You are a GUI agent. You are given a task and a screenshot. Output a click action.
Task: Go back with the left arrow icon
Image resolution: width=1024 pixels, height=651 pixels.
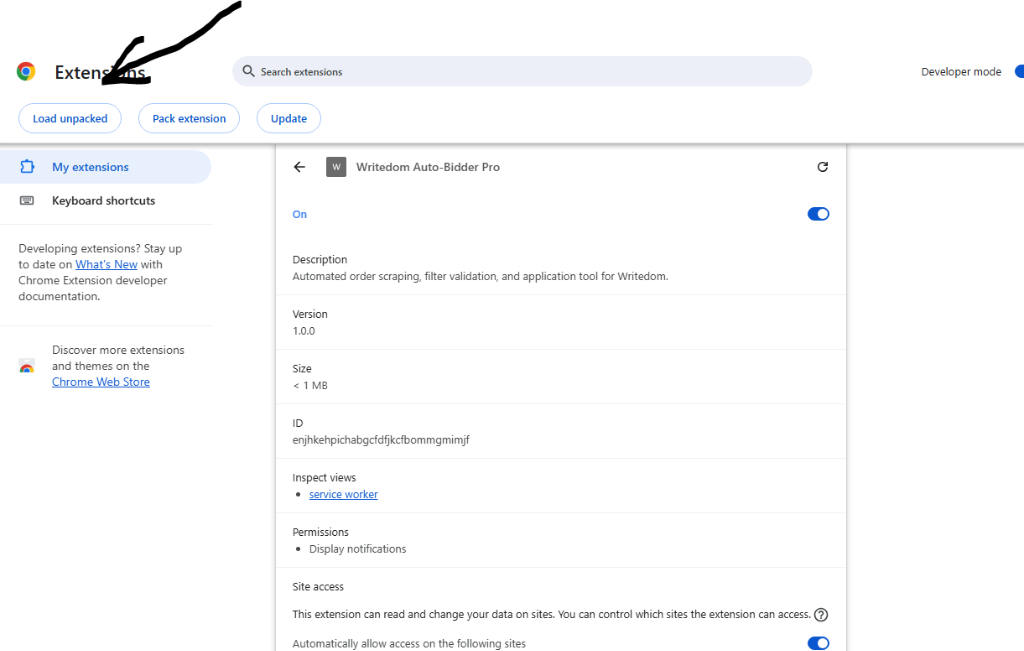pyautogui.click(x=299, y=167)
